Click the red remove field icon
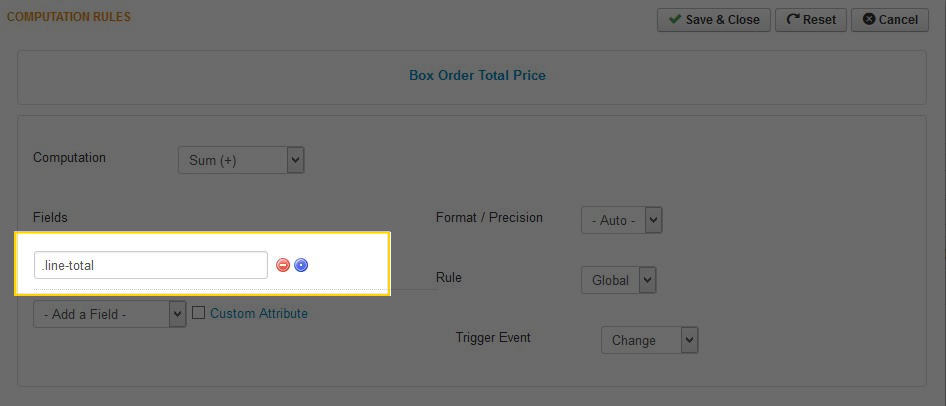This screenshot has width=946, height=406. tap(283, 265)
